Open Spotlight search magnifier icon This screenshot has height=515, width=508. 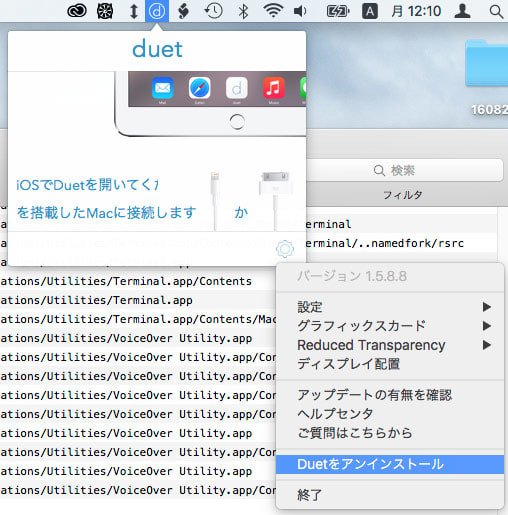(x=496, y=12)
